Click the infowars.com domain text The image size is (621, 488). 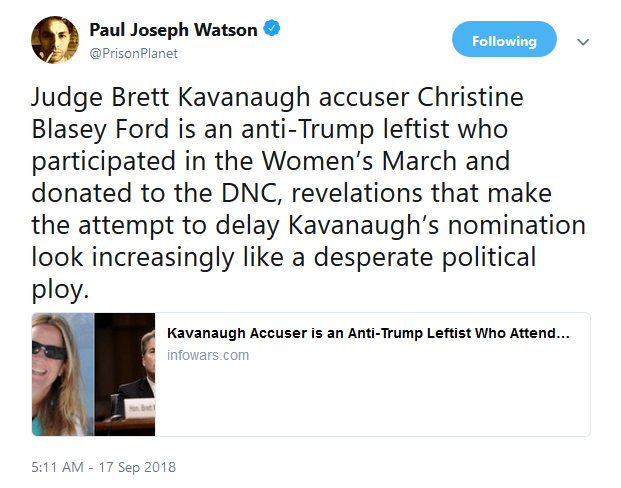tap(208, 356)
